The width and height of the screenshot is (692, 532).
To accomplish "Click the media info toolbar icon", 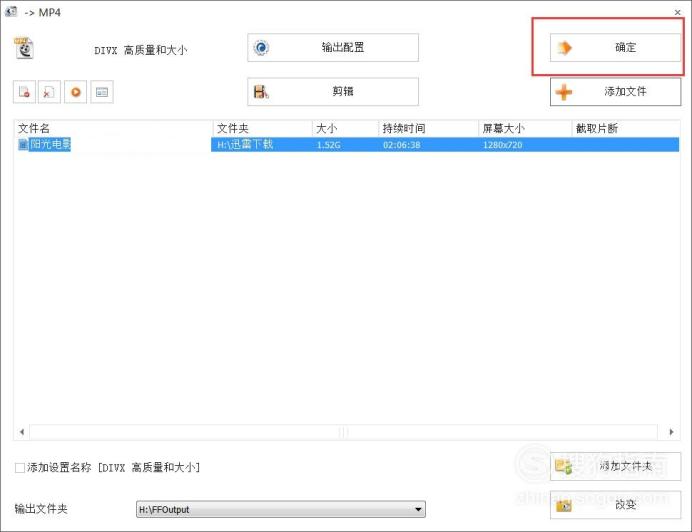I will tap(102, 92).
